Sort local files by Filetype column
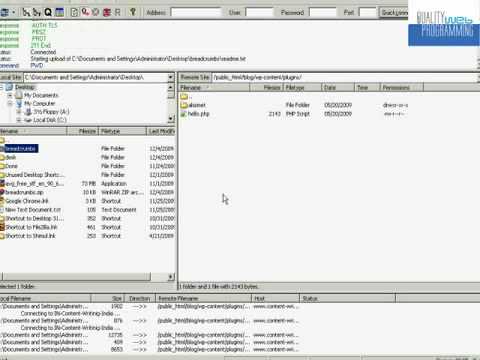This screenshot has height=360, width=480. tap(122, 131)
